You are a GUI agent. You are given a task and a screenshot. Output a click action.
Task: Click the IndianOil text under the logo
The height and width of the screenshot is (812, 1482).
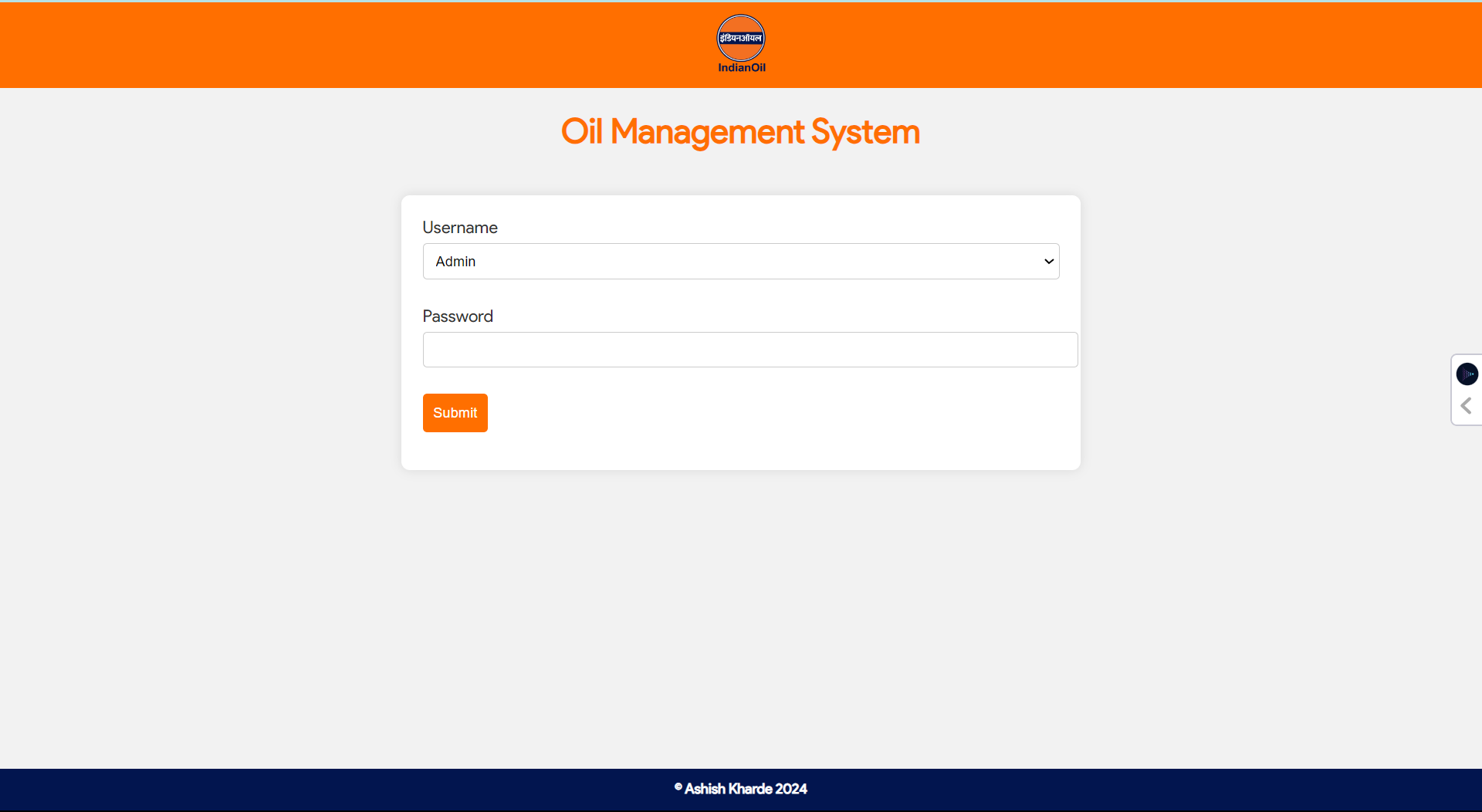741,68
